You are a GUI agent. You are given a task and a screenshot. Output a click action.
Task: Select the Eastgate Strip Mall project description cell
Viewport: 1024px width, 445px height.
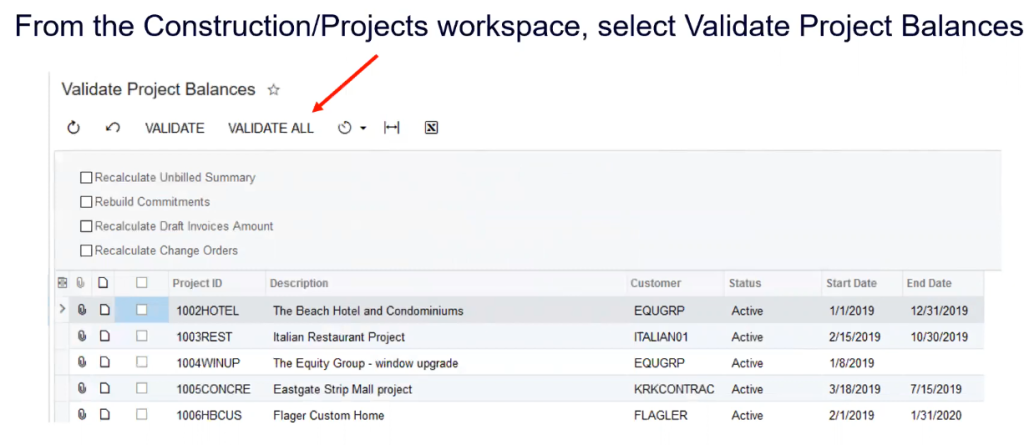pos(342,389)
